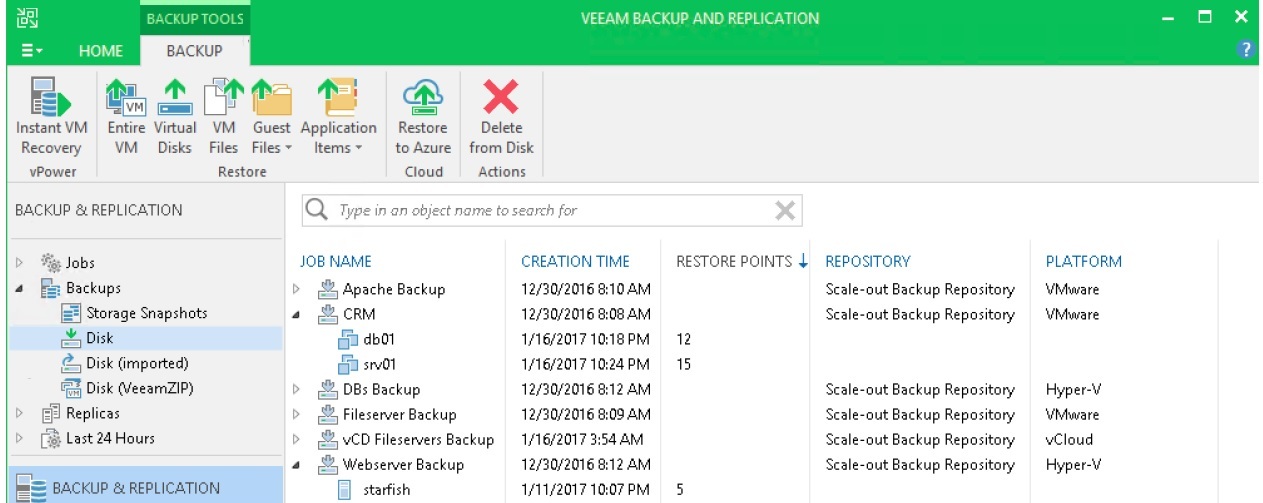Select the Entire VM restore icon
The image size is (1263, 503).
(126, 97)
